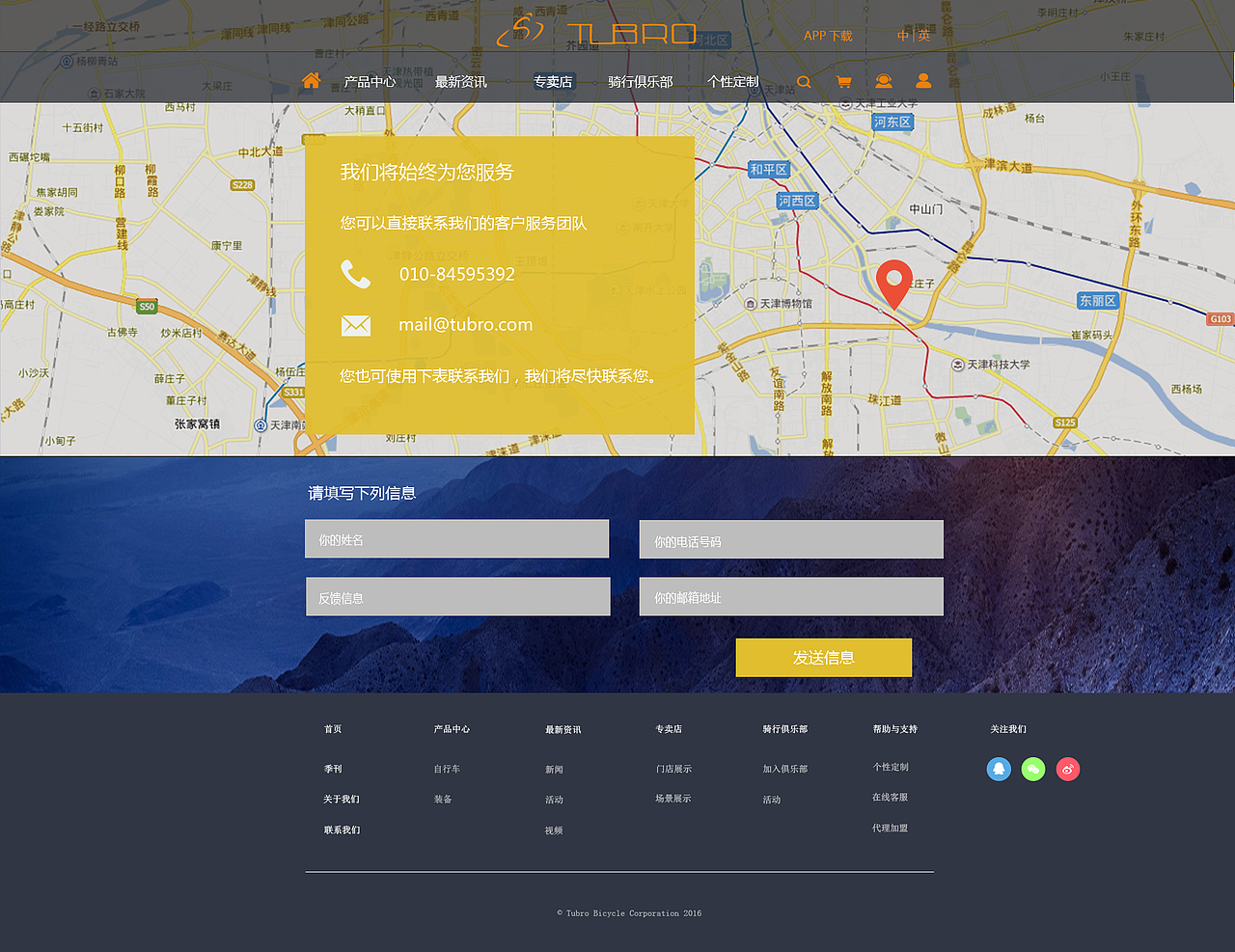1235x952 pixels.
Task: Open footer link 场景展示
Action: (x=673, y=799)
